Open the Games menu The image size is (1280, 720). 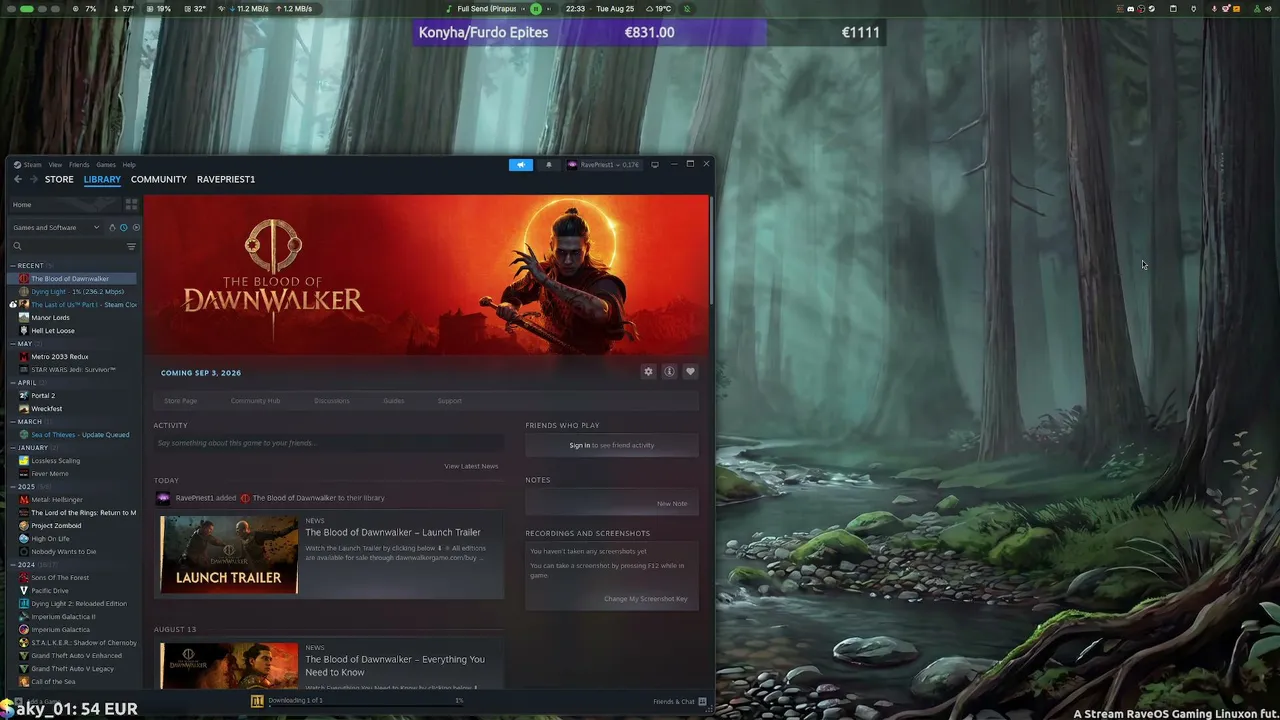coord(106,165)
